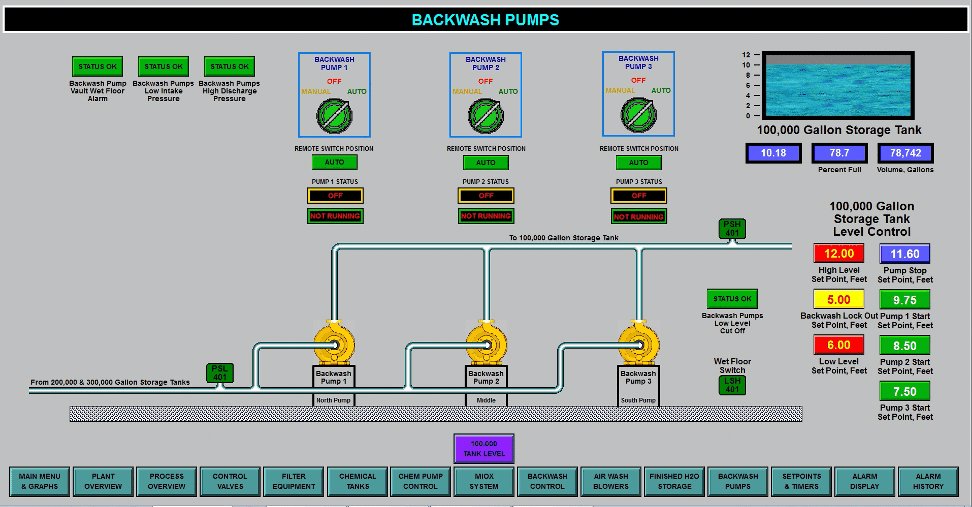
Task: Open the Alarm History screen
Action: 928,482
